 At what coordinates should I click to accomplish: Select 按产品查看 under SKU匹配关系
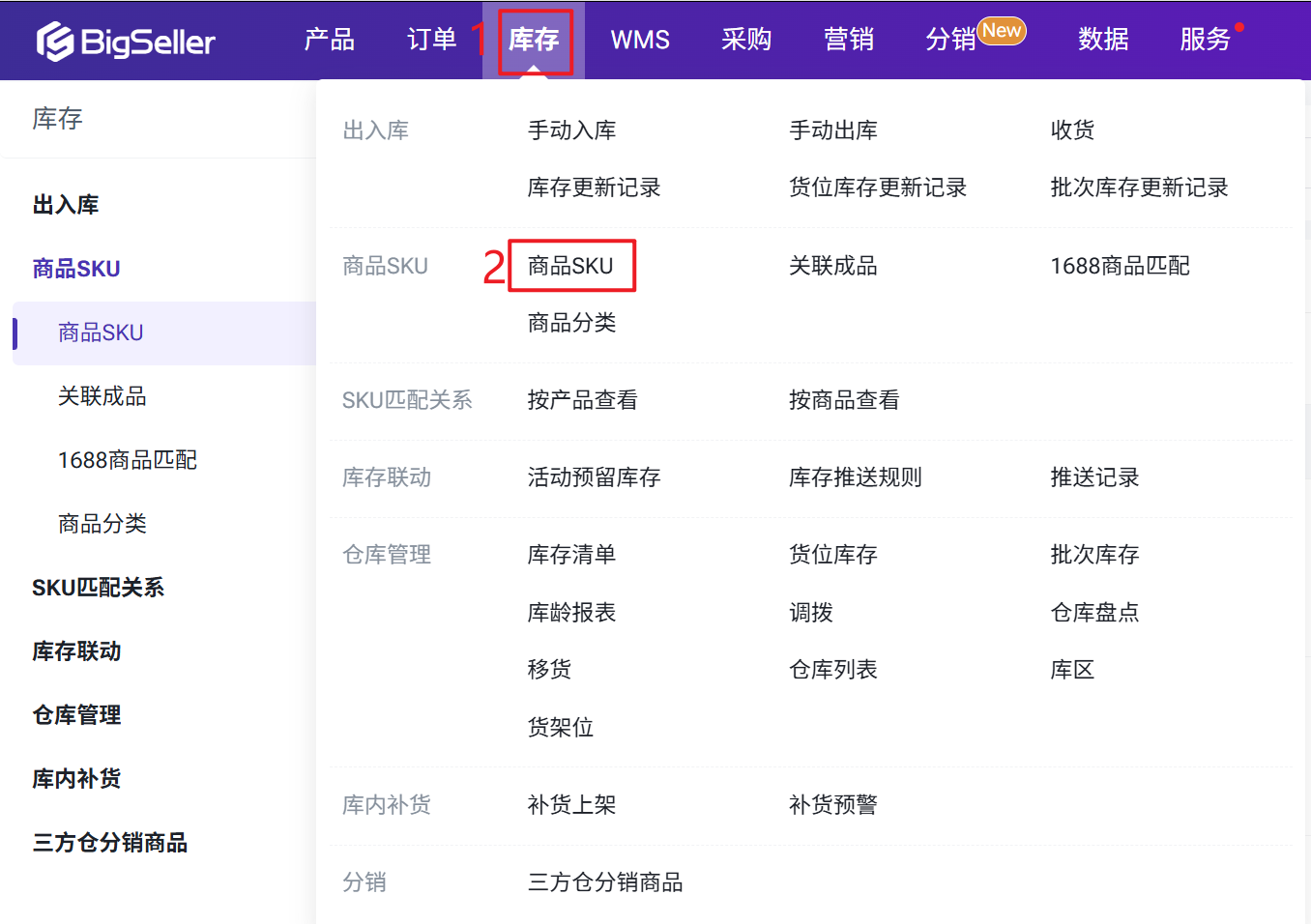click(x=582, y=400)
